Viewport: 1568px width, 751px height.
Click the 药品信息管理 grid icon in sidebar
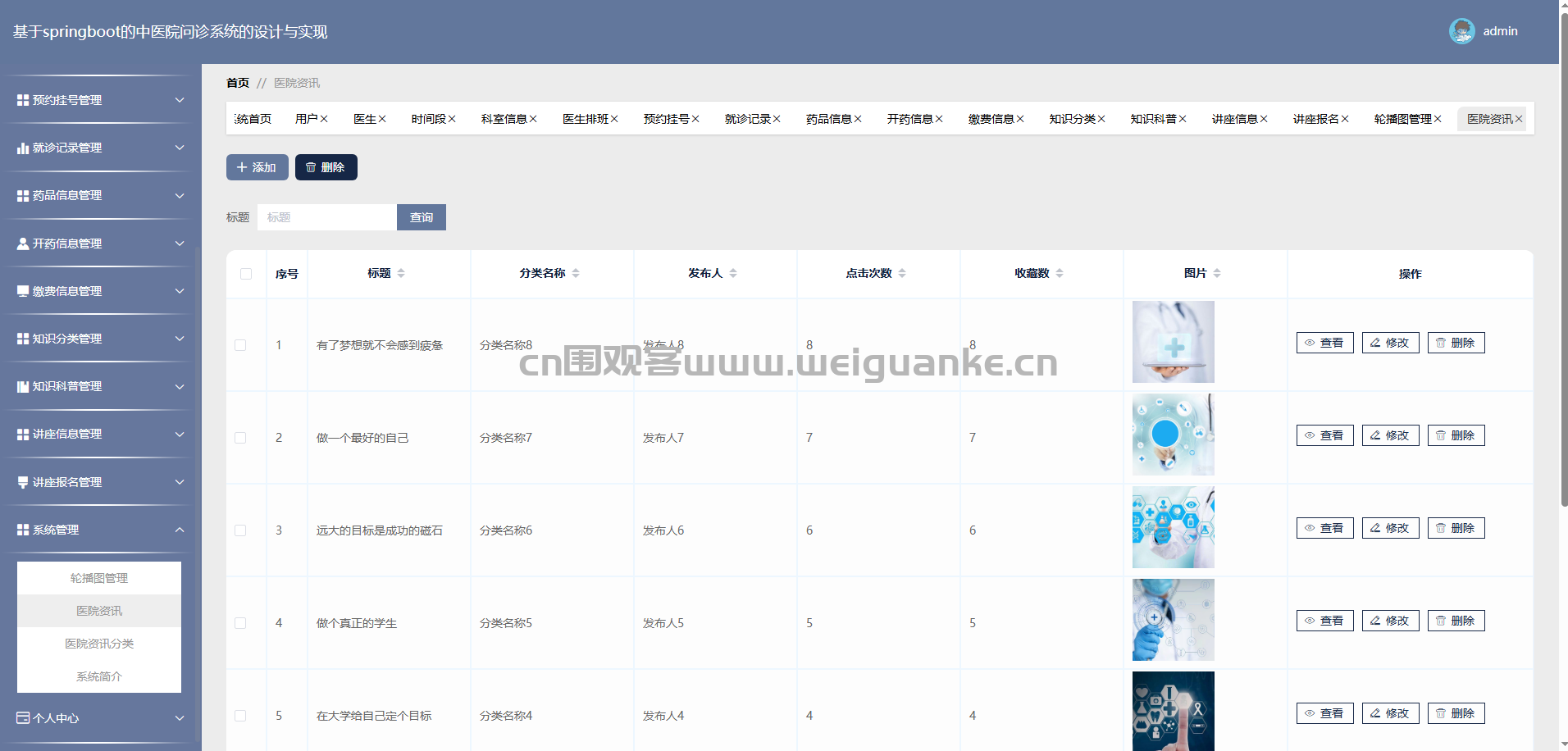coord(23,196)
